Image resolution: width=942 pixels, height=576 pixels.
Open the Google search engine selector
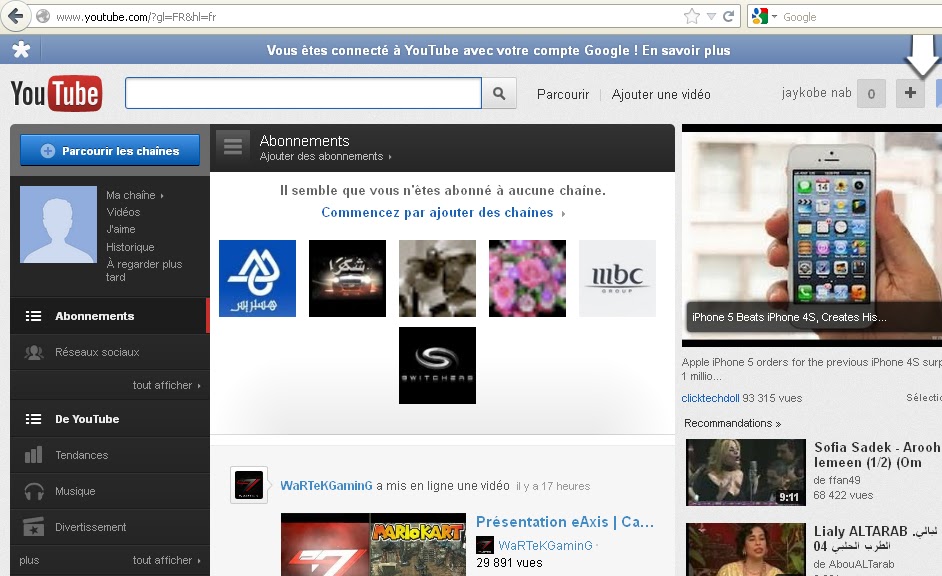click(x=764, y=17)
